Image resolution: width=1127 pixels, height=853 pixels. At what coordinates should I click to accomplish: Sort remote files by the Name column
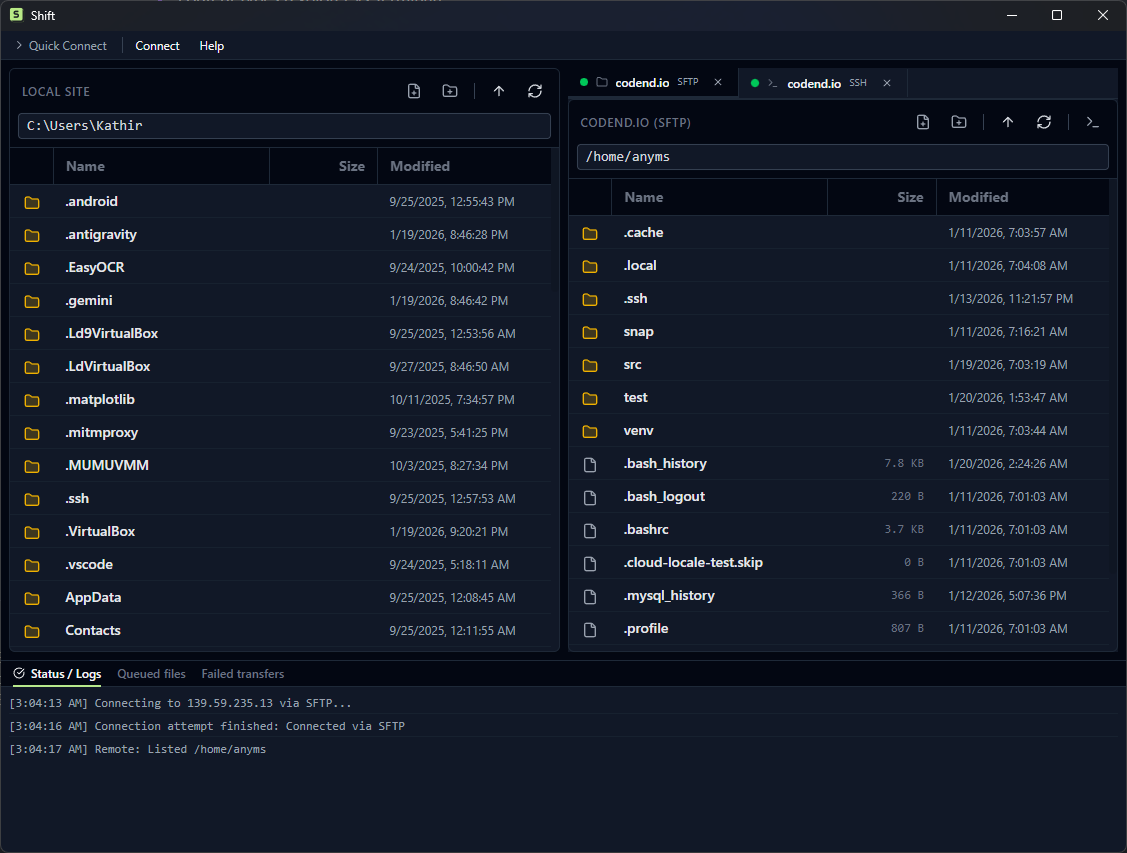tap(644, 197)
